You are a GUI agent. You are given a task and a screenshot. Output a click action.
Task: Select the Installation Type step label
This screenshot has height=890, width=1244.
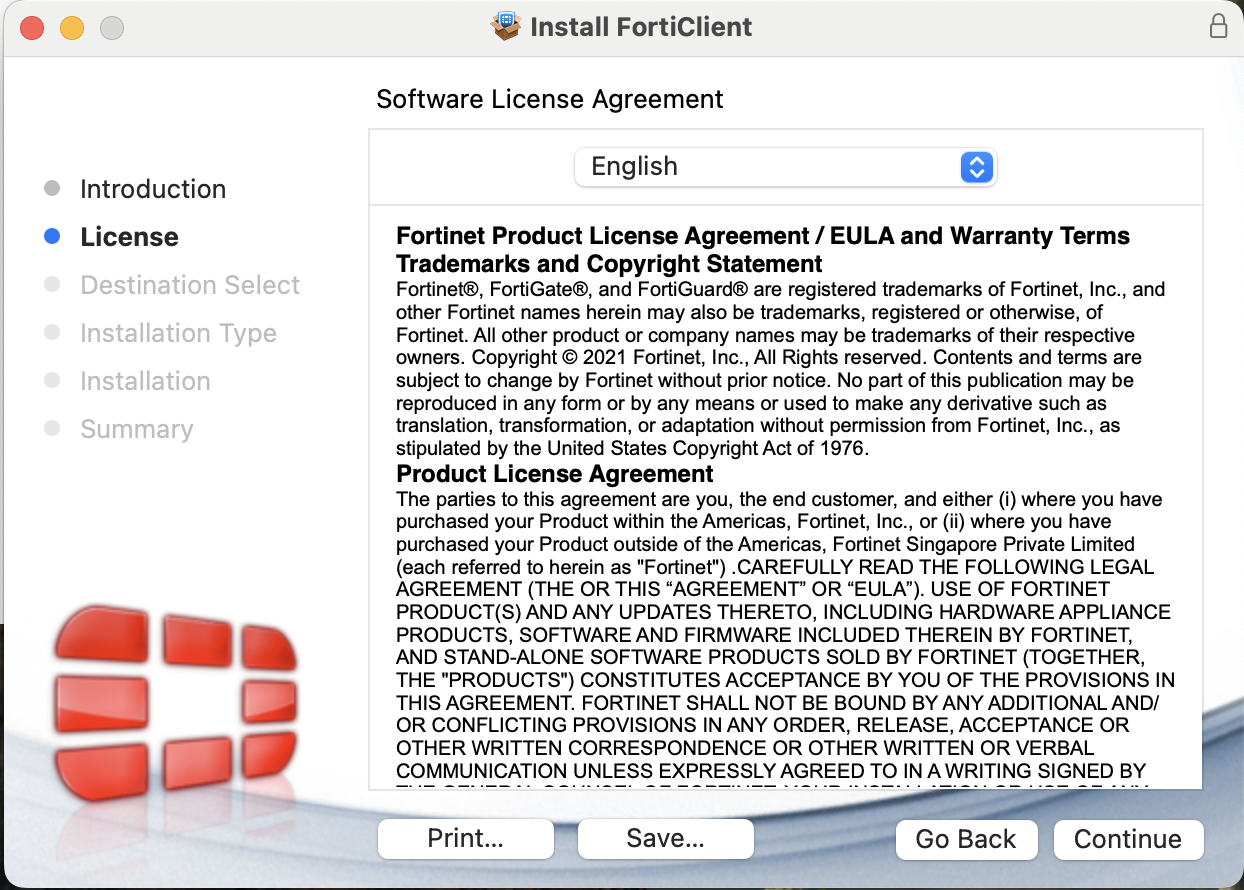[x=178, y=333]
